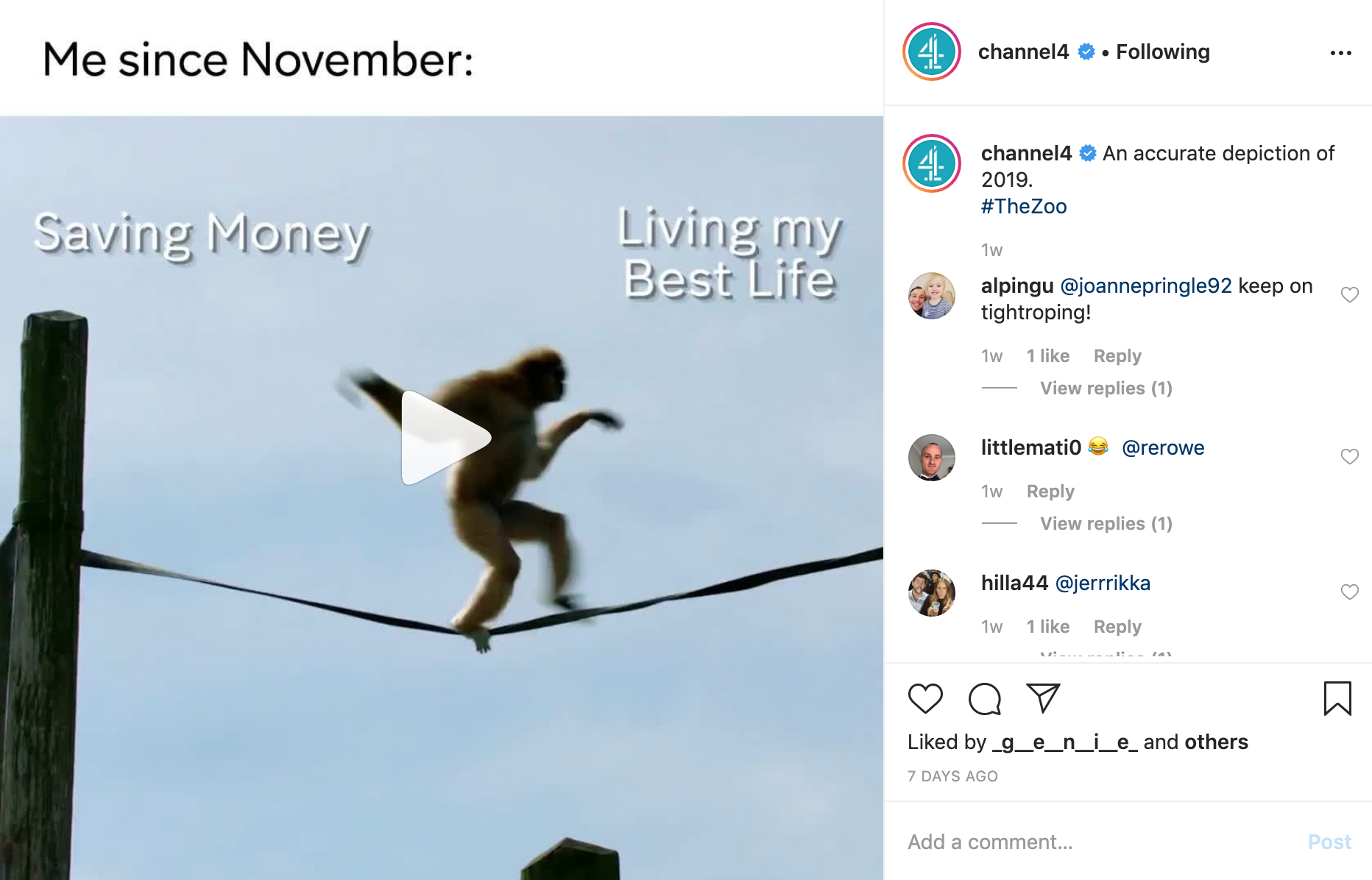Click the #TheZoo hashtag link
This screenshot has width=1372, height=880.
pos(1024,207)
